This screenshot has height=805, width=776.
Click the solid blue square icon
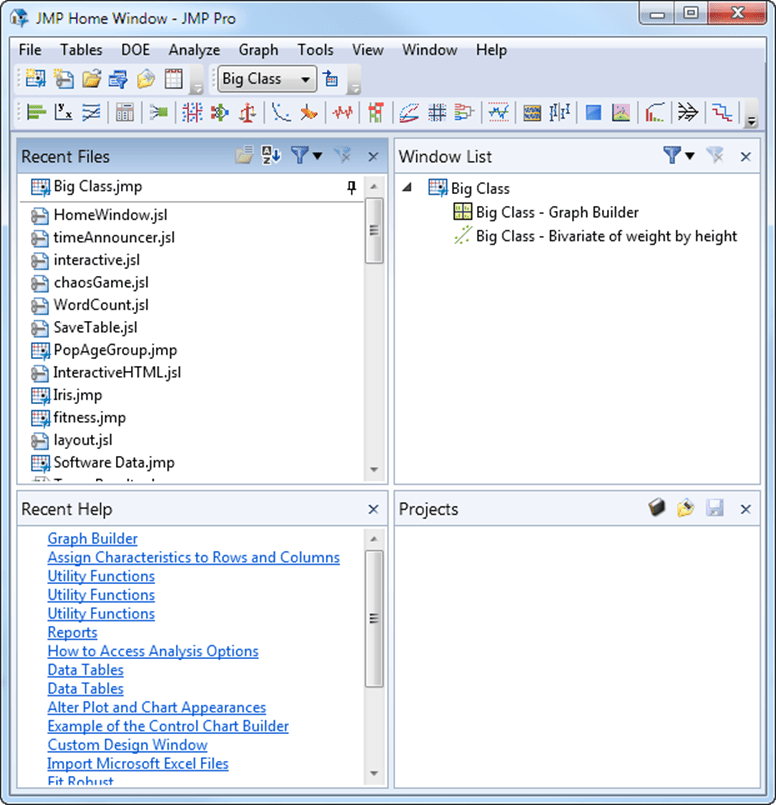tap(593, 112)
